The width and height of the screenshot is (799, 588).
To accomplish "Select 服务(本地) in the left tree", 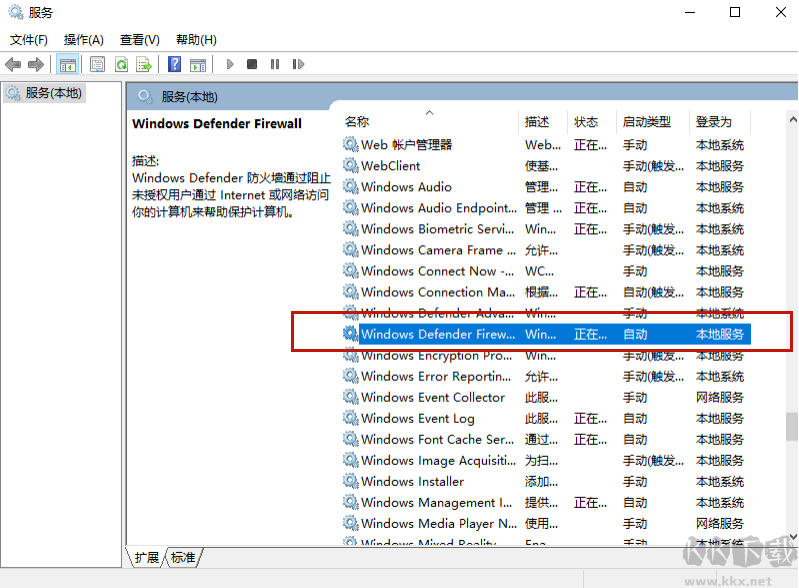I will [54, 93].
